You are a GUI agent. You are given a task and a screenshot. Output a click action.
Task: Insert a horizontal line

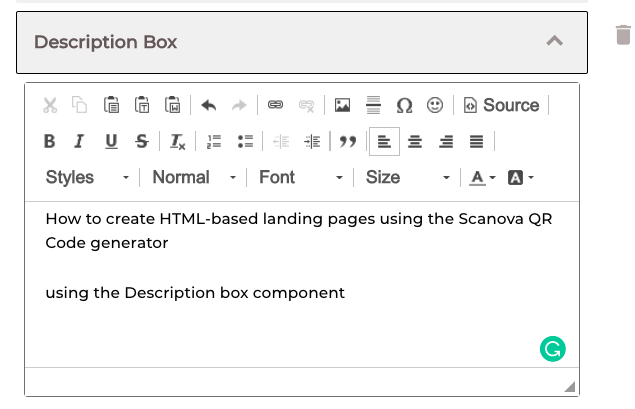373,105
